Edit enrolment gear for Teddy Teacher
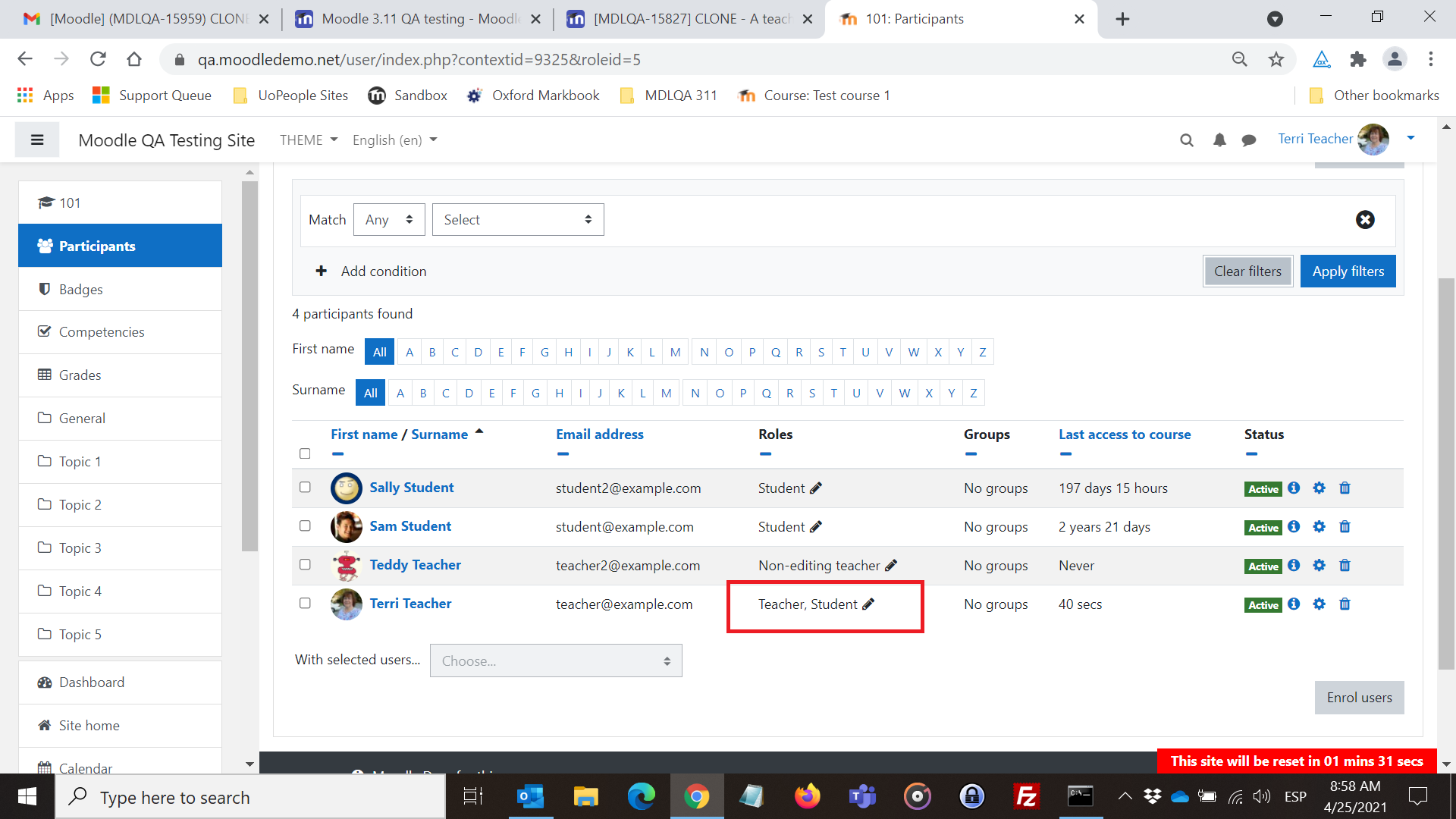This screenshot has width=1456, height=819. [1319, 566]
